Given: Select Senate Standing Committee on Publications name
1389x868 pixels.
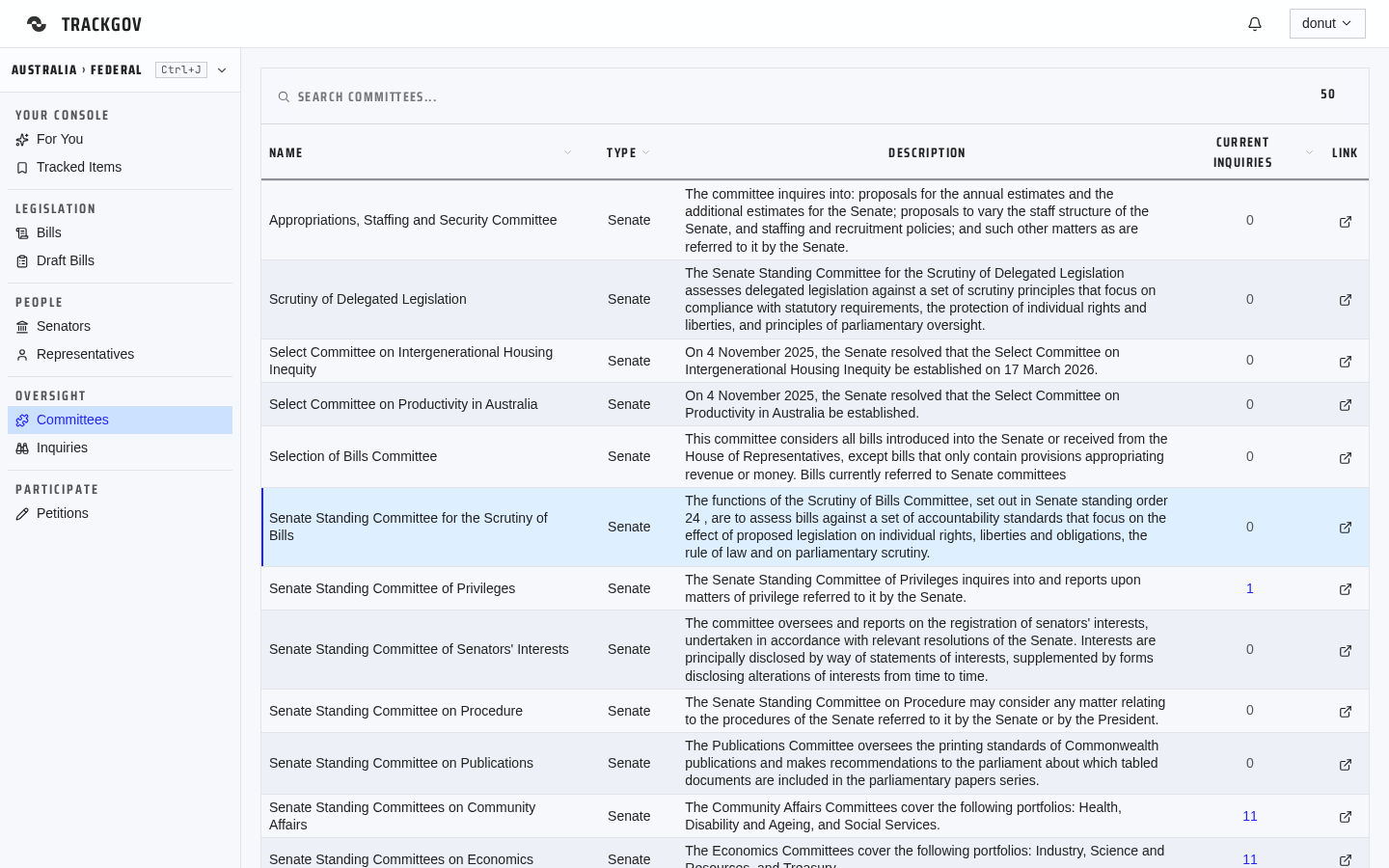Looking at the screenshot, I should coord(401,763).
